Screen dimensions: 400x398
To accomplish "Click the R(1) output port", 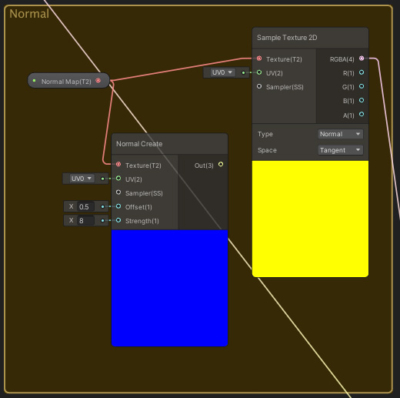I will (x=361, y=73).
